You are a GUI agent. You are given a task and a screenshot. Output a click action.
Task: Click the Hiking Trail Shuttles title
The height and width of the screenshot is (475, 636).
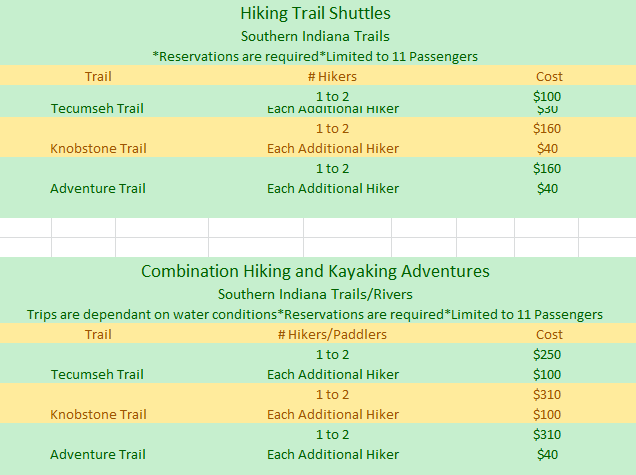315,14
